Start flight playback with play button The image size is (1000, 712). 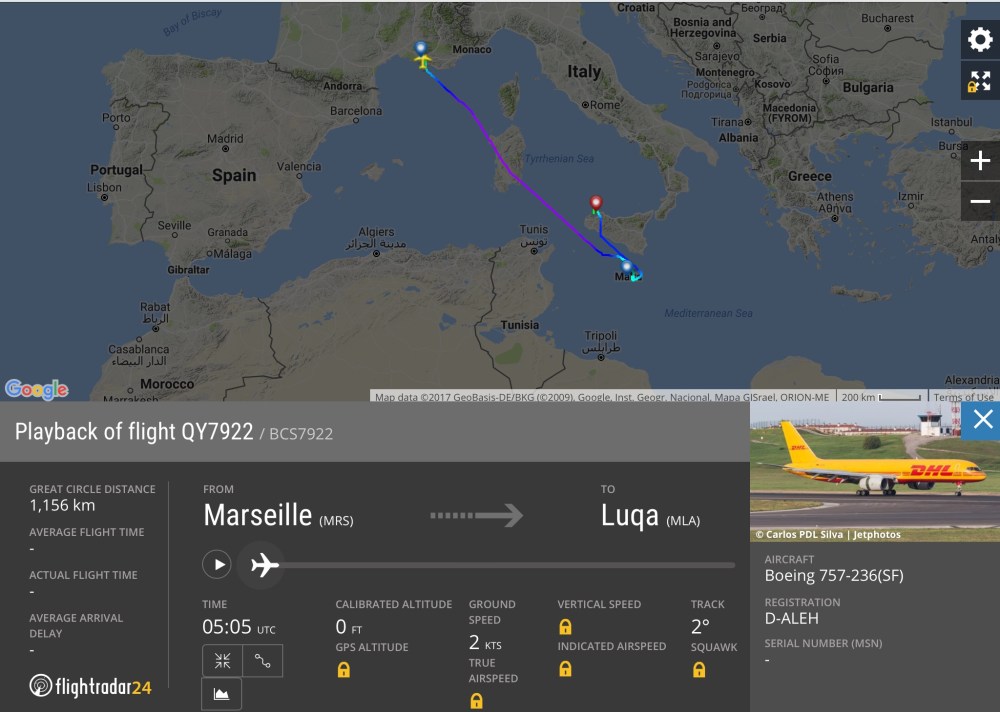tap(217, 565)
